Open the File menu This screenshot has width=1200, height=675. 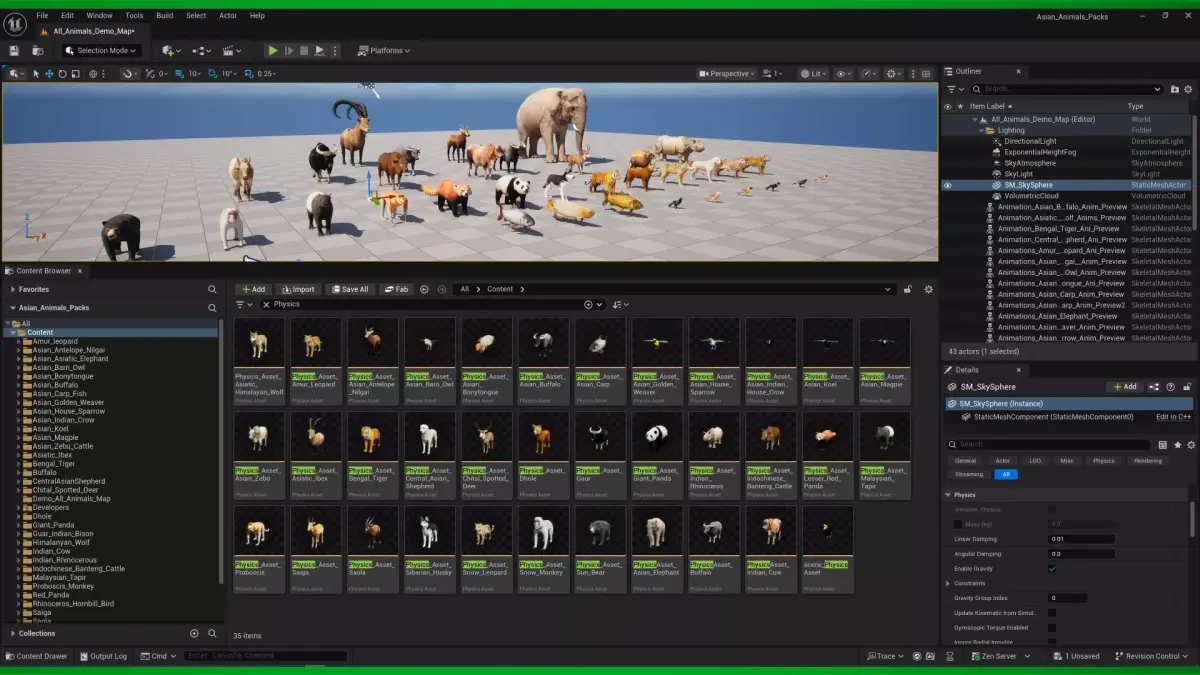(x=42, y=16)
